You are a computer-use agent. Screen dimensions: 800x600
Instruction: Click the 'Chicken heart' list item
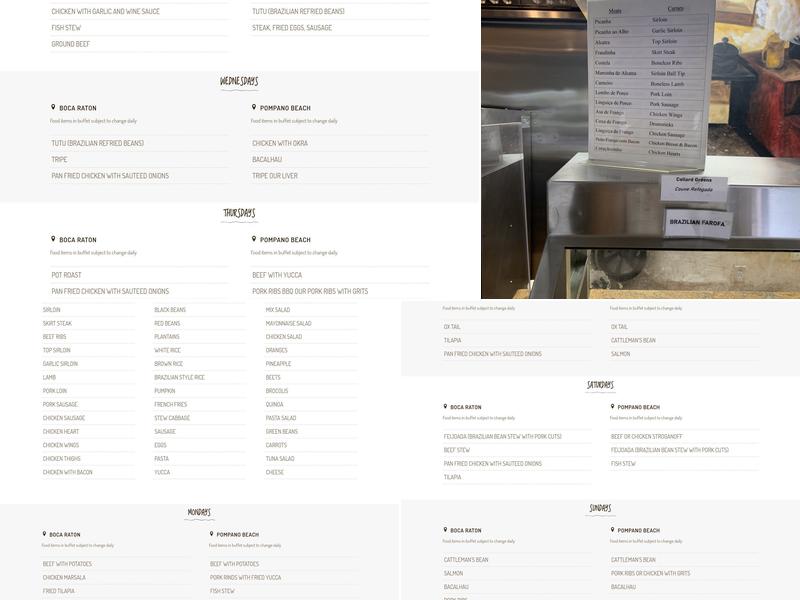(61, 431)
